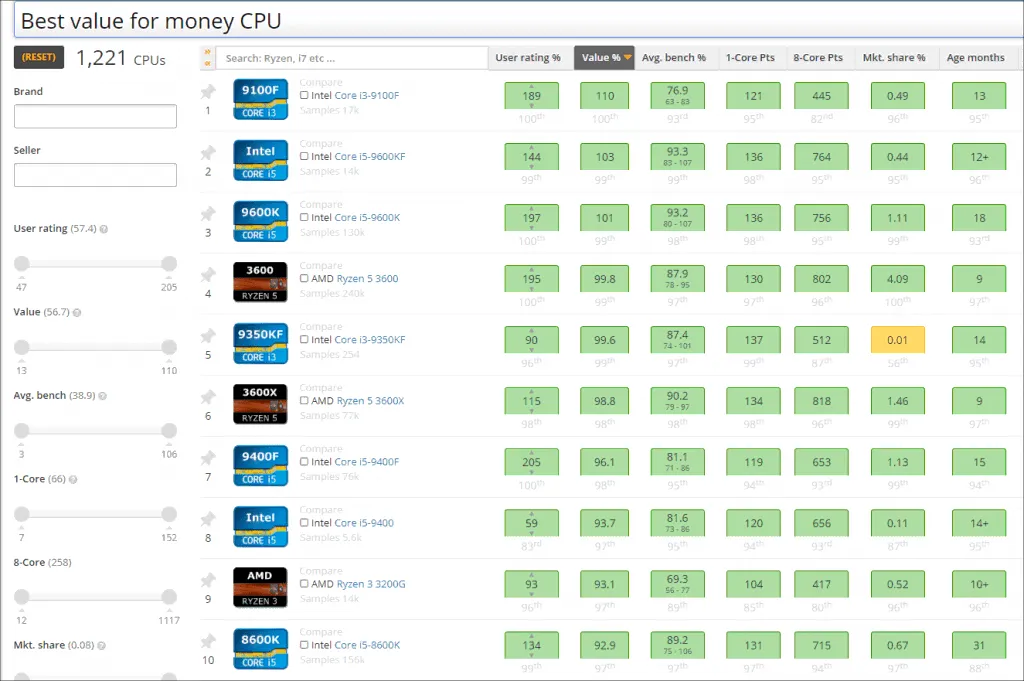Image resolution: width=1024 pixels, height=681 pixels.
Task: Click the CPU search input field
Action: point(351,58)
